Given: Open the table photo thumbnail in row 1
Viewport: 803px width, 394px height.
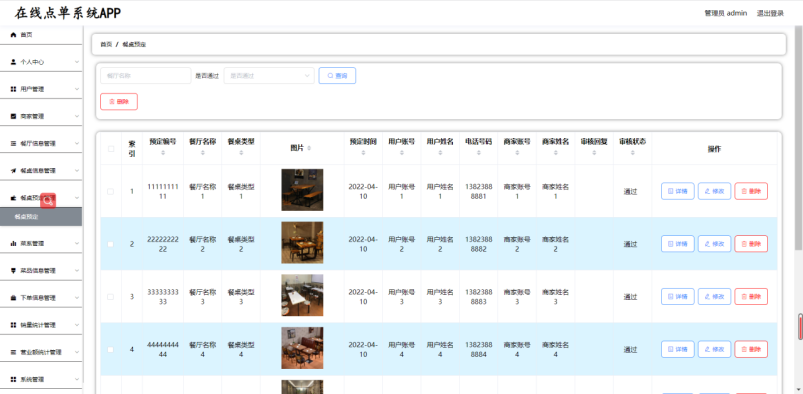Looking at the screenshot, I should (302, 190).
